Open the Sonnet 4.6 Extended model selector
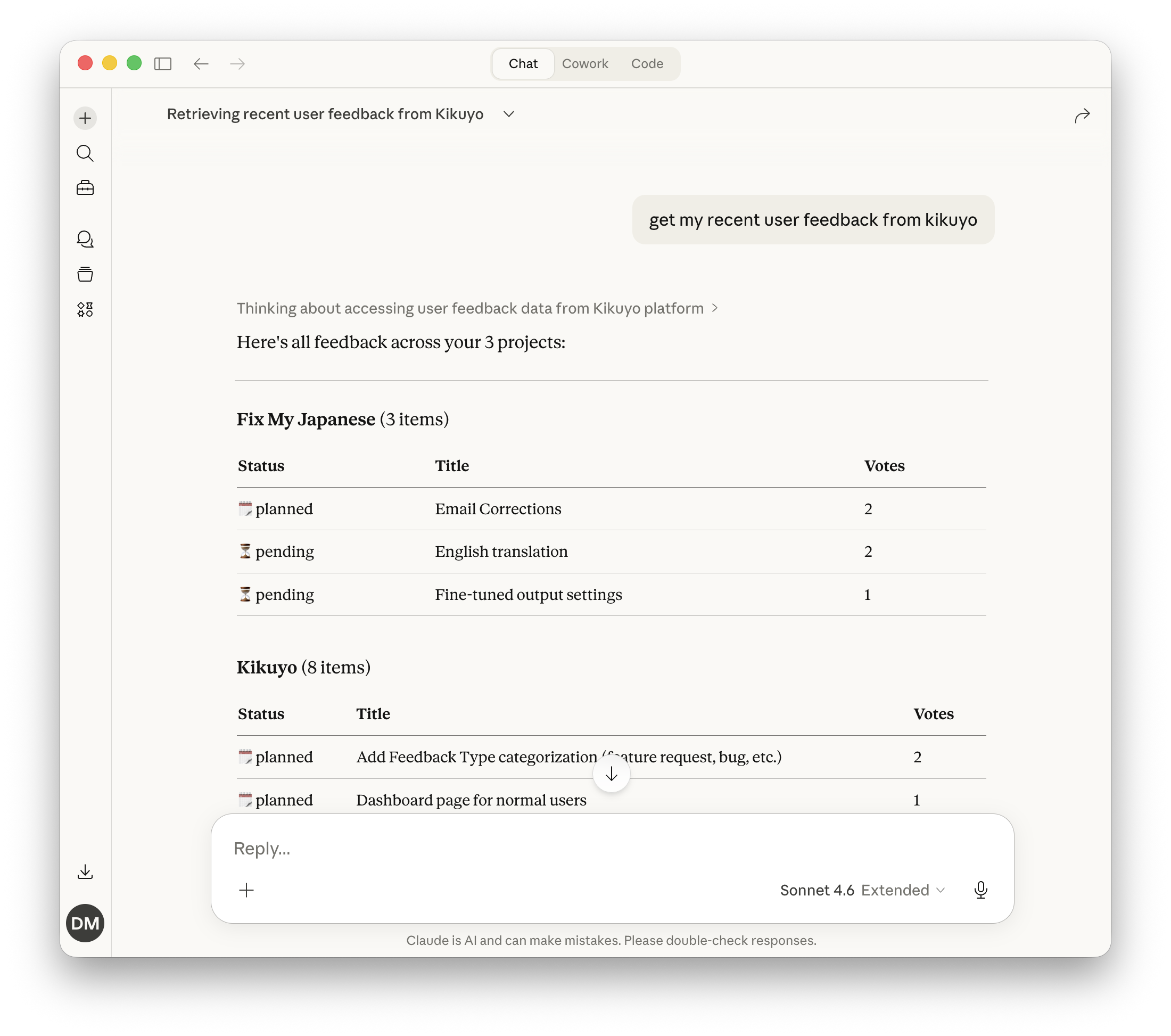 click(862, 890)
